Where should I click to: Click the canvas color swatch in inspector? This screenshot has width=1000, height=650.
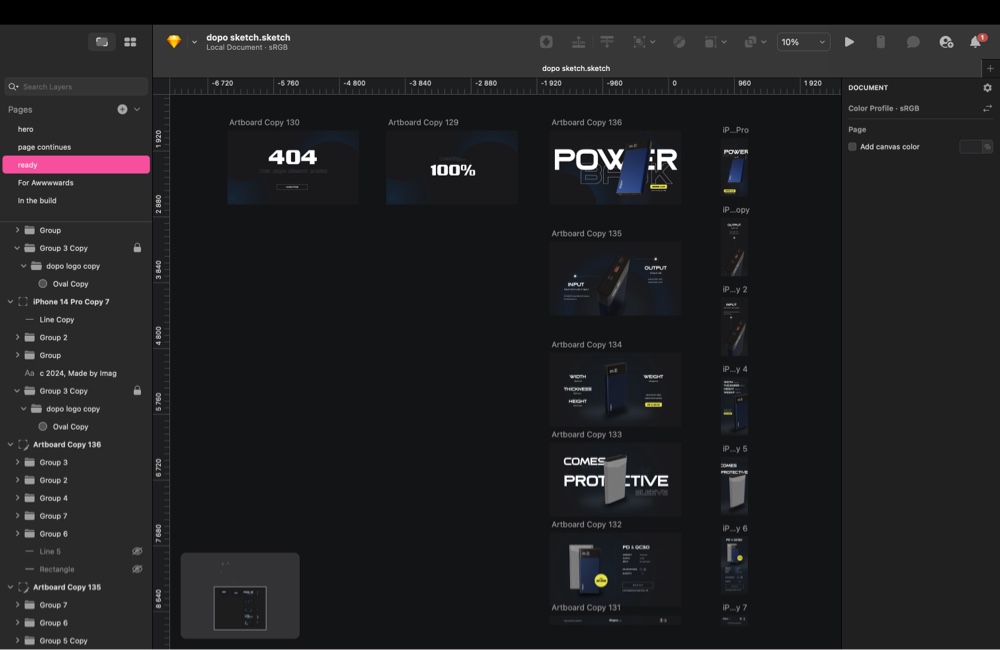click(x=969, y=147)
